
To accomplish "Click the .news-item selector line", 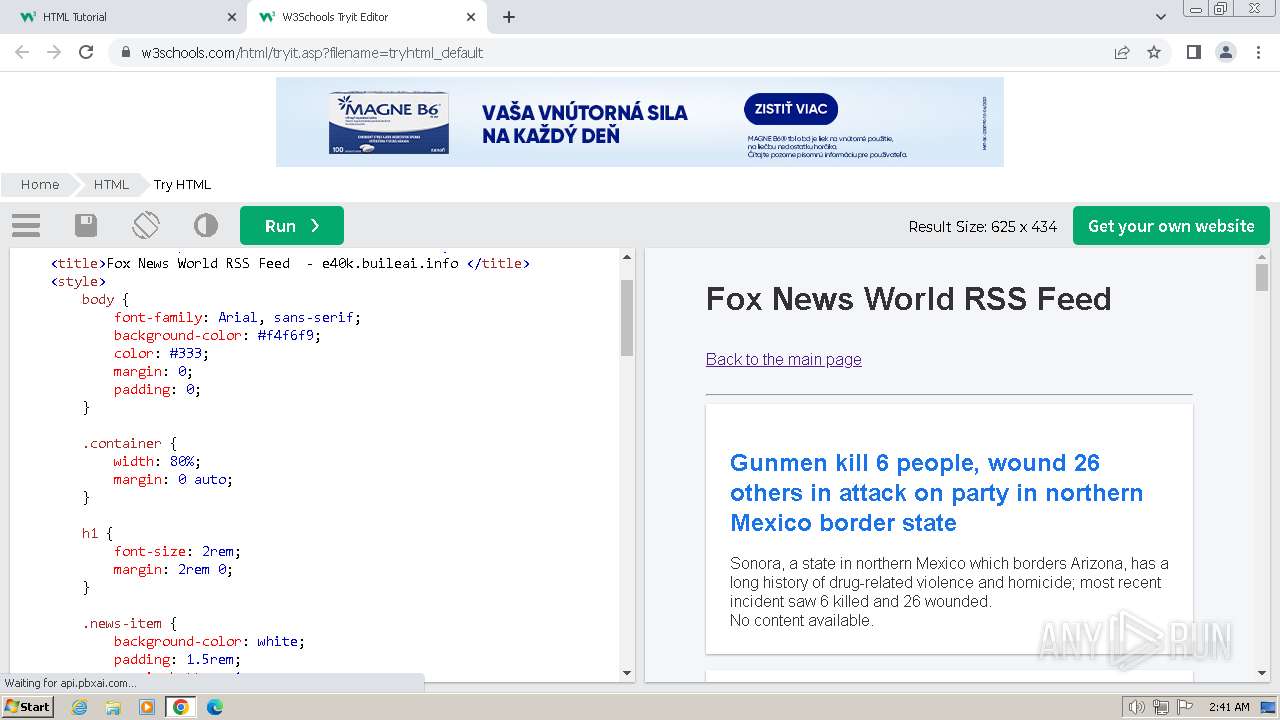I will coord(129,623).
